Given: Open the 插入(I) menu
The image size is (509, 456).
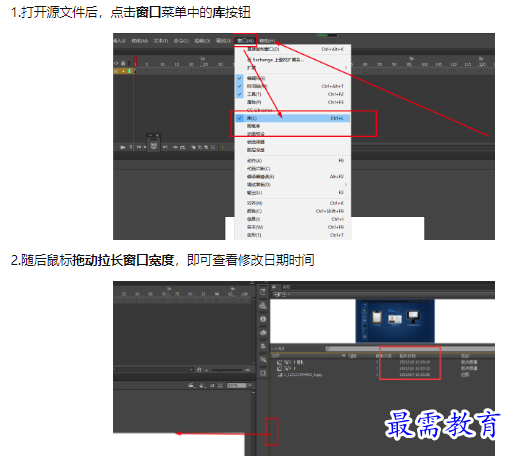Looking at the screenshot, I should tap(119, 41).
